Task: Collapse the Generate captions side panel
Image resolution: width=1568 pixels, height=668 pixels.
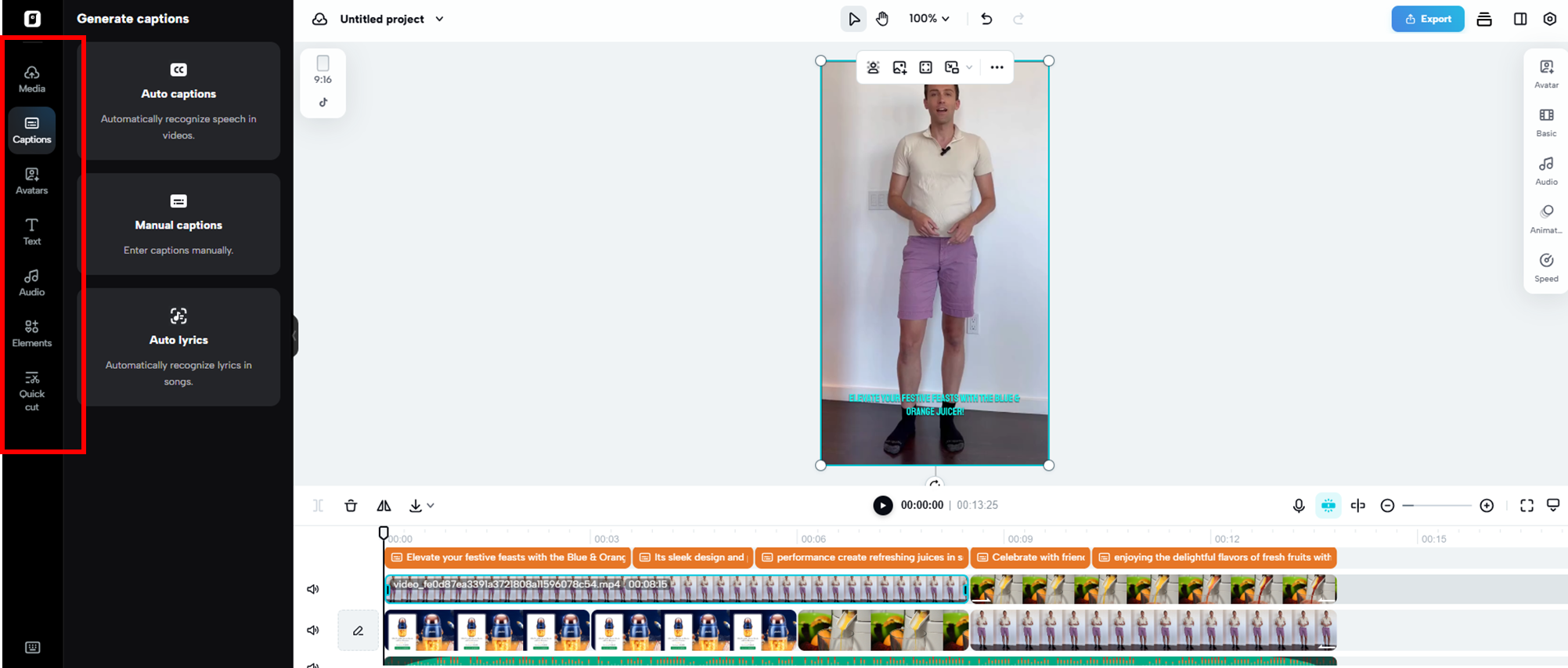Action: (x=295, y=336)
